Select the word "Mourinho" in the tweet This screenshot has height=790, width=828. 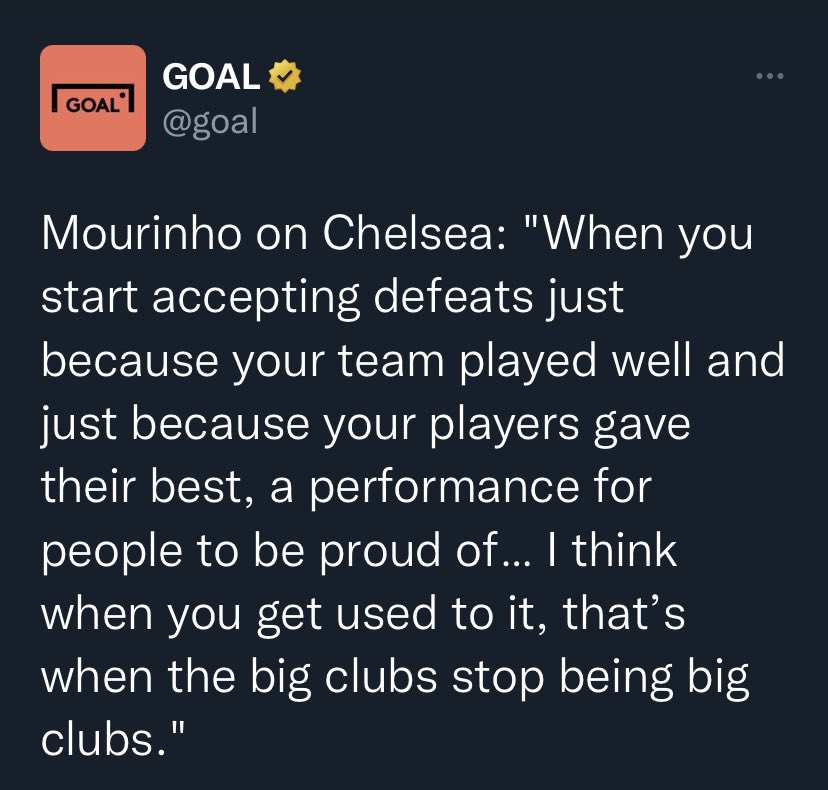pyautogui.click(x=142, y=233)
